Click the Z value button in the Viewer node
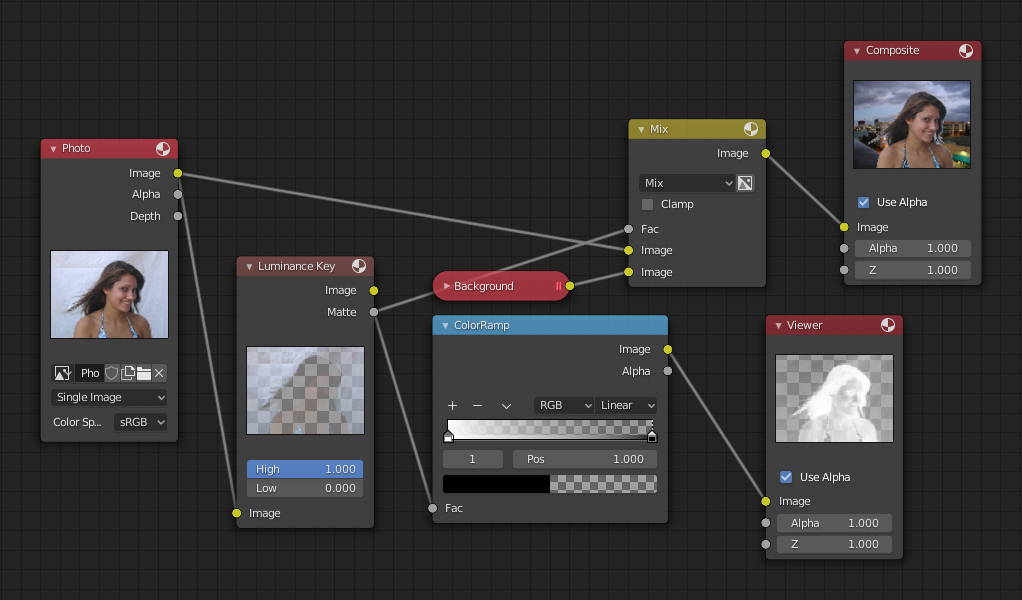 pos(834,544)
